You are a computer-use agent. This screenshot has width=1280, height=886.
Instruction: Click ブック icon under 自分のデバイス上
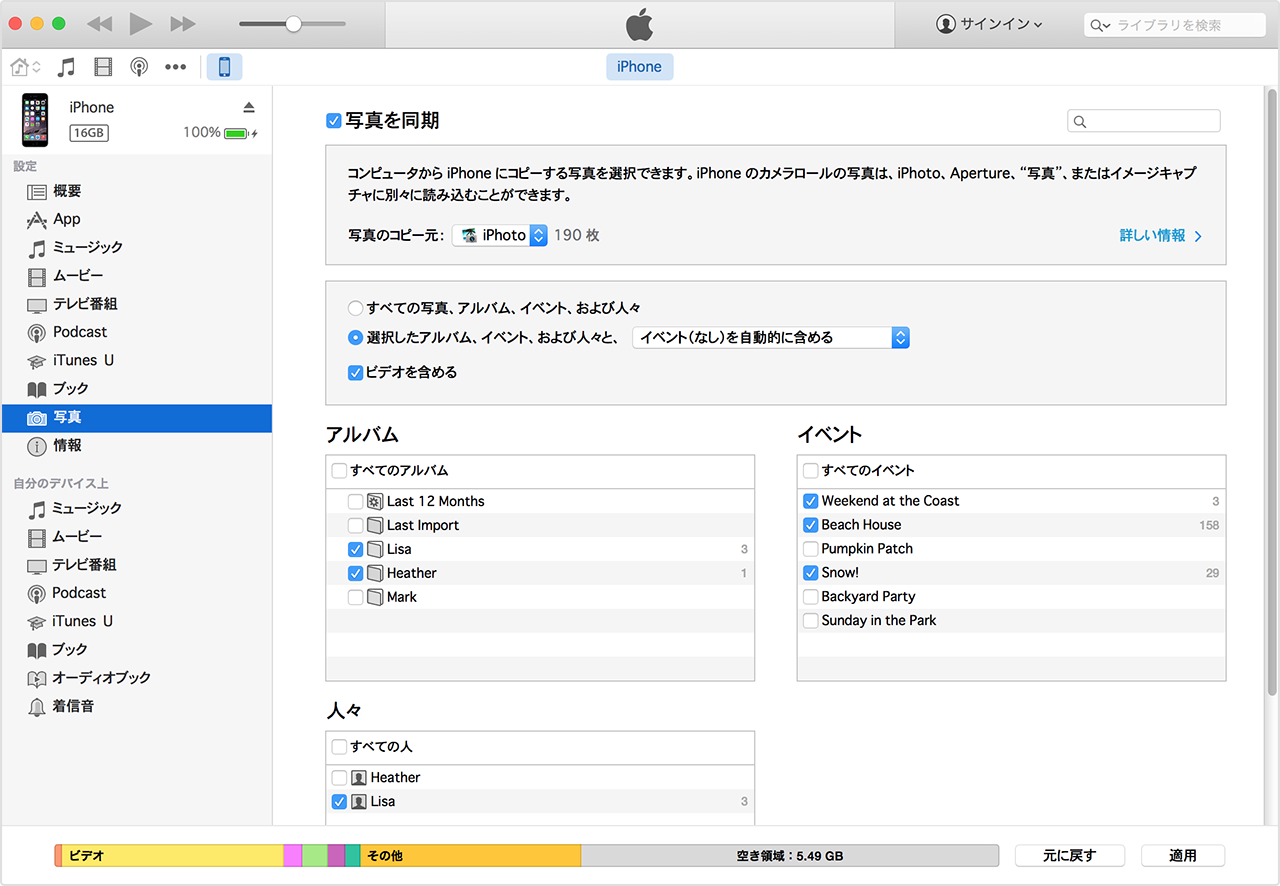pyautogui.click(x=37, y=650)
